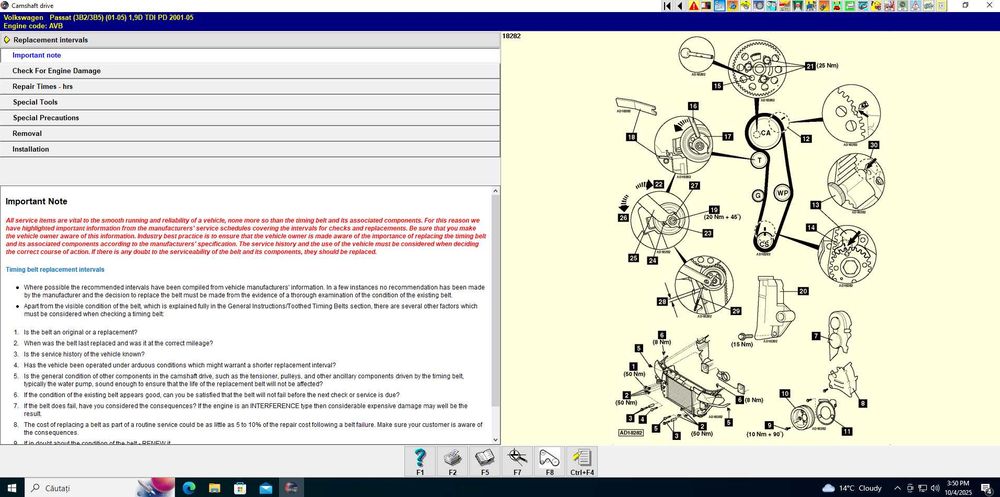Viewport: 1000px width, 497px height.
Task: Click the volume speaker tray icon
Action: click(935, 488)
